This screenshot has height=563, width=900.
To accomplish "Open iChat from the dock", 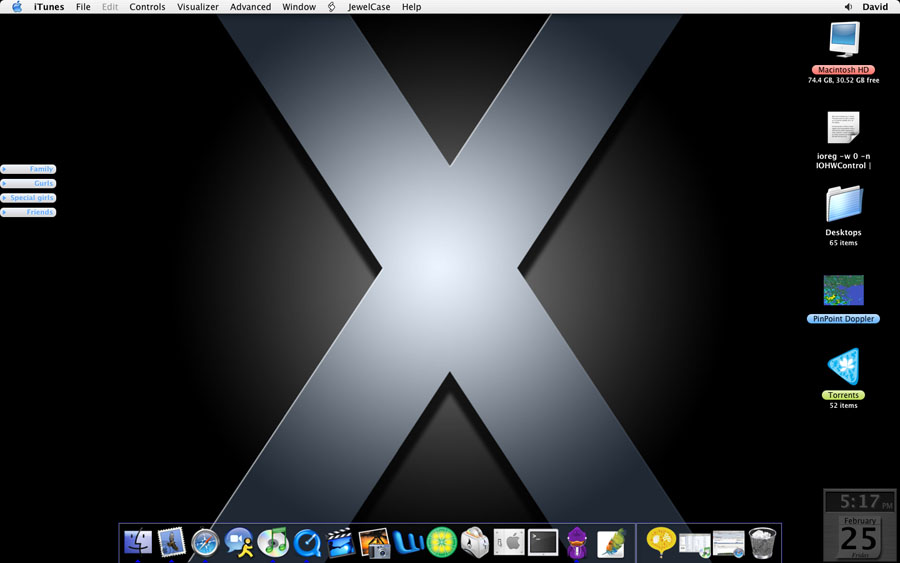I will (x=239, y=542).
